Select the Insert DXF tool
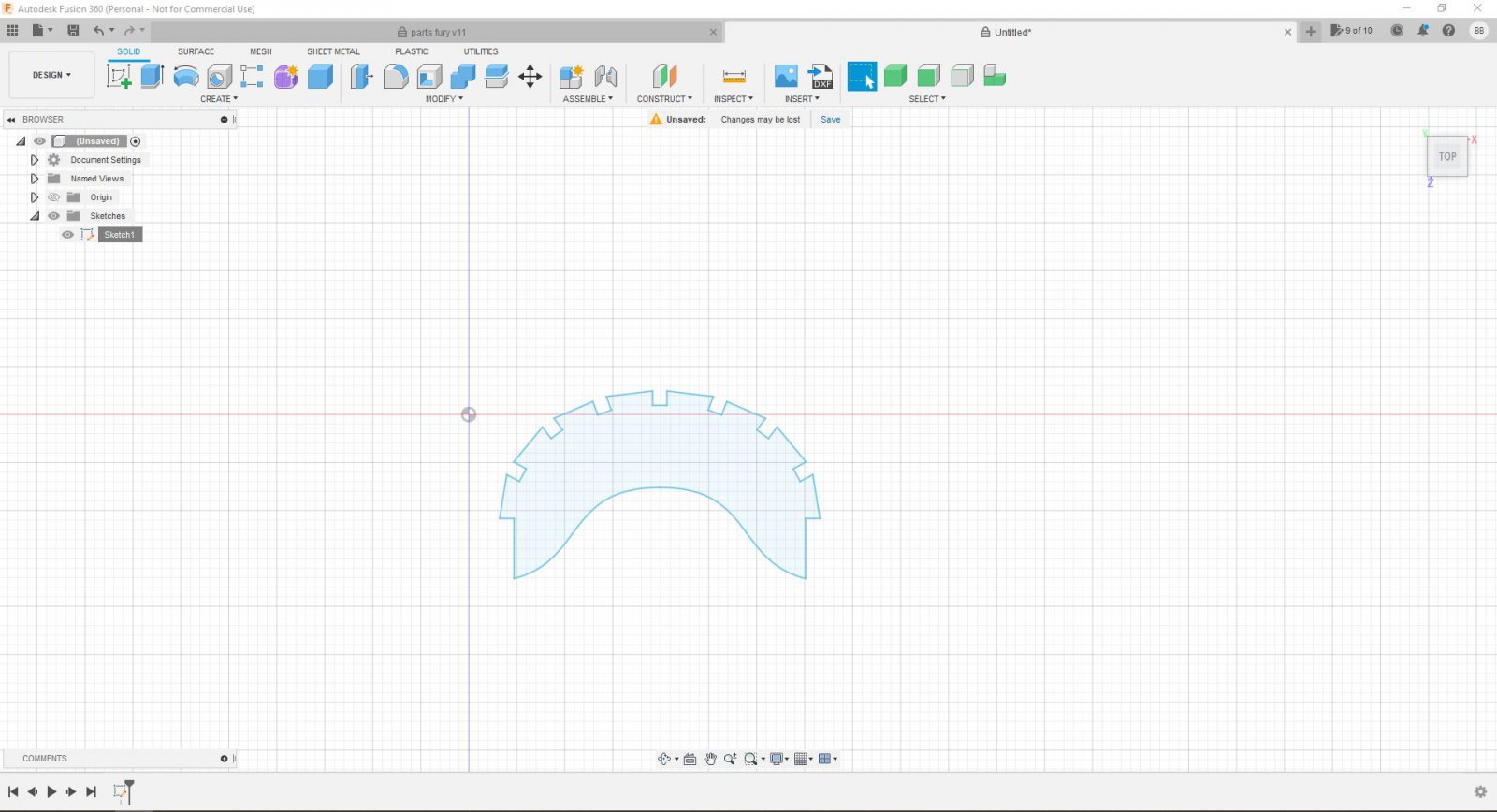The width and height of the screenshot is (1497, 812). pos(821,76)
